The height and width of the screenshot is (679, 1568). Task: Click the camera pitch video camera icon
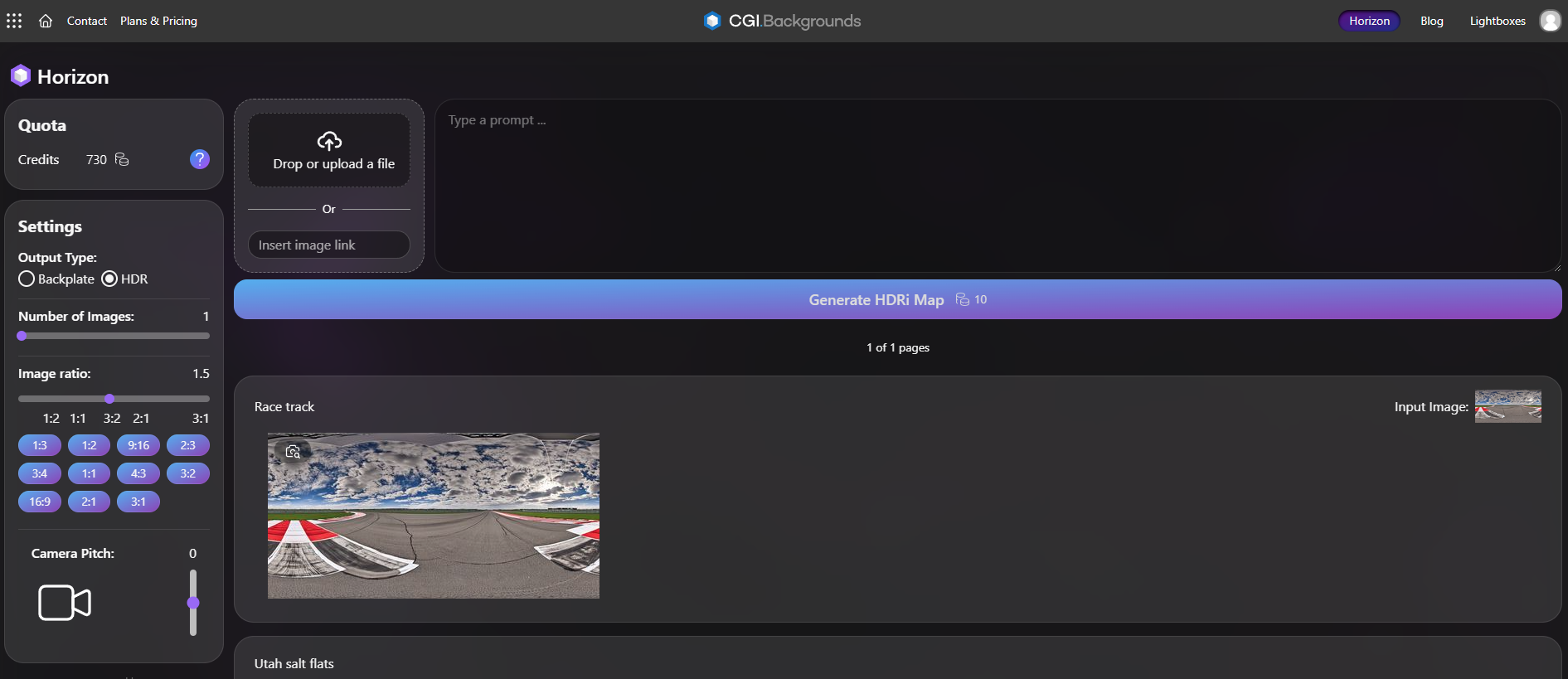pos(65,603)
